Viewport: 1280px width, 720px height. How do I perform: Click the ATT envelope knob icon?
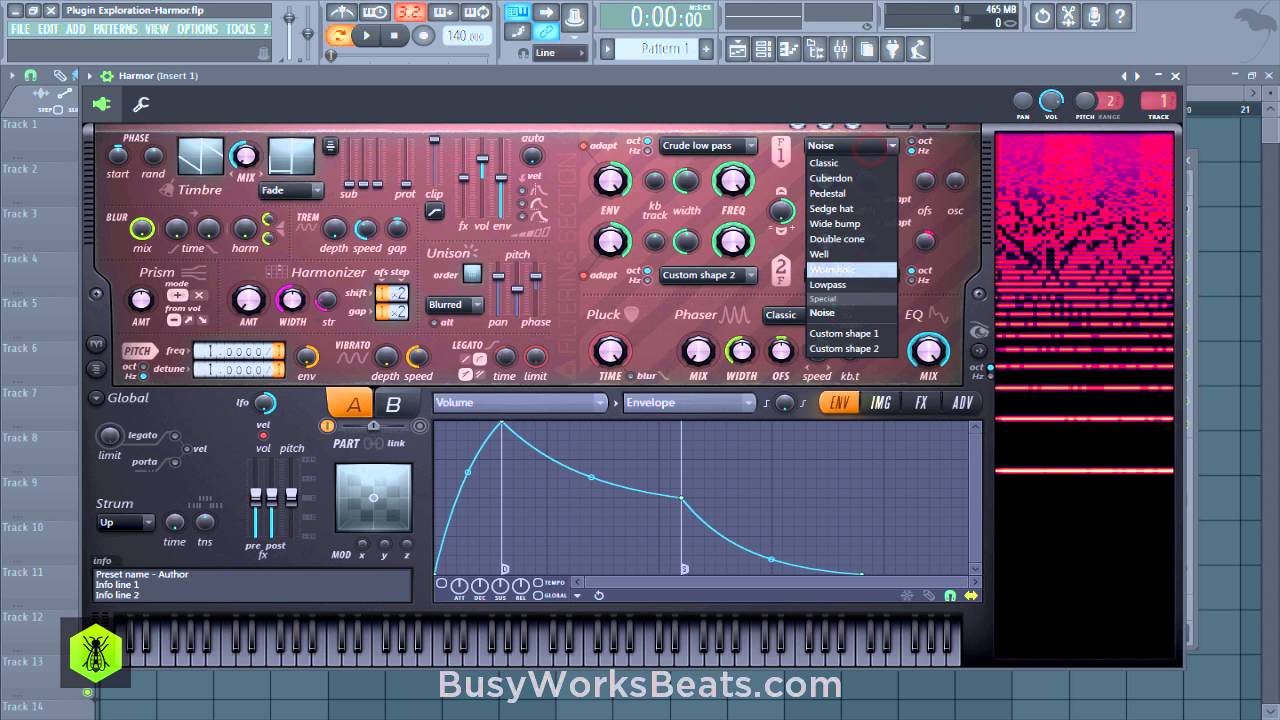point(459,585)
